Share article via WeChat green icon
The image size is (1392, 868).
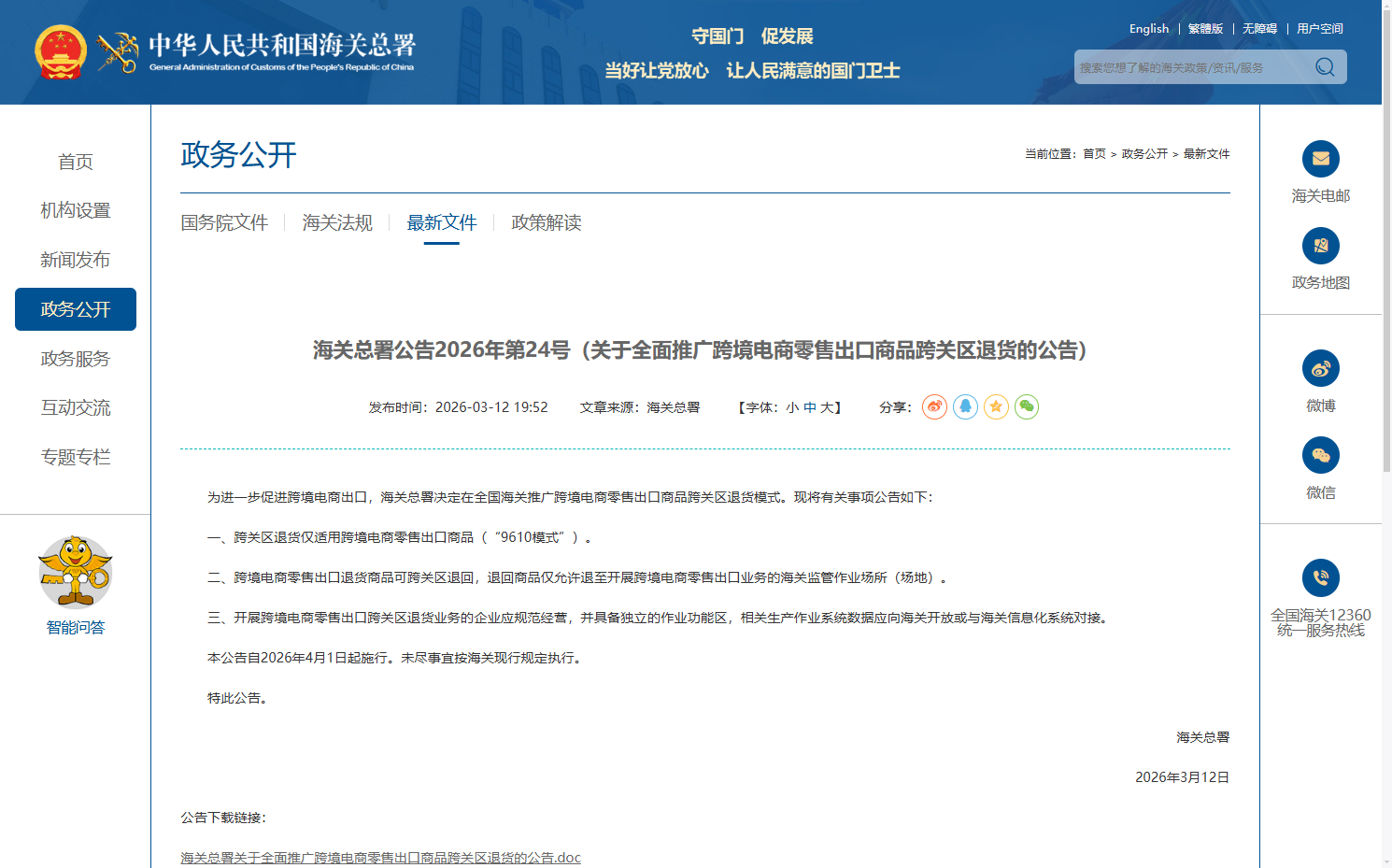click(x=1027, y=407)
